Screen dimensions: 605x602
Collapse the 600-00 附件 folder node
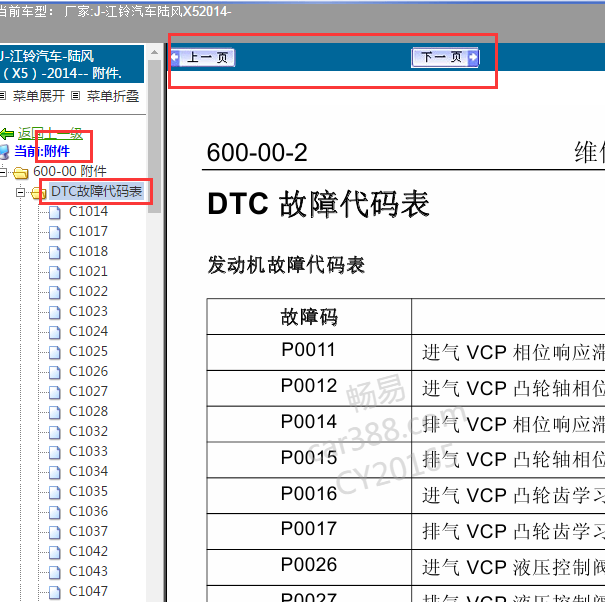(3, 172)
